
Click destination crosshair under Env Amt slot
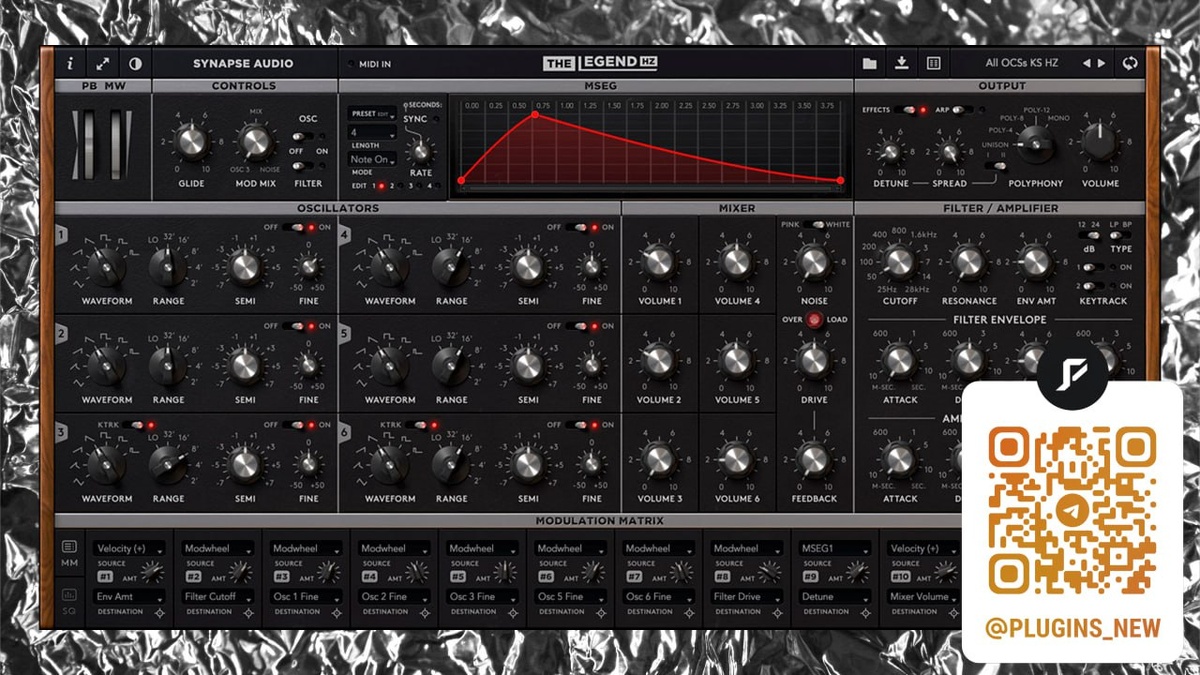[159, 612]
